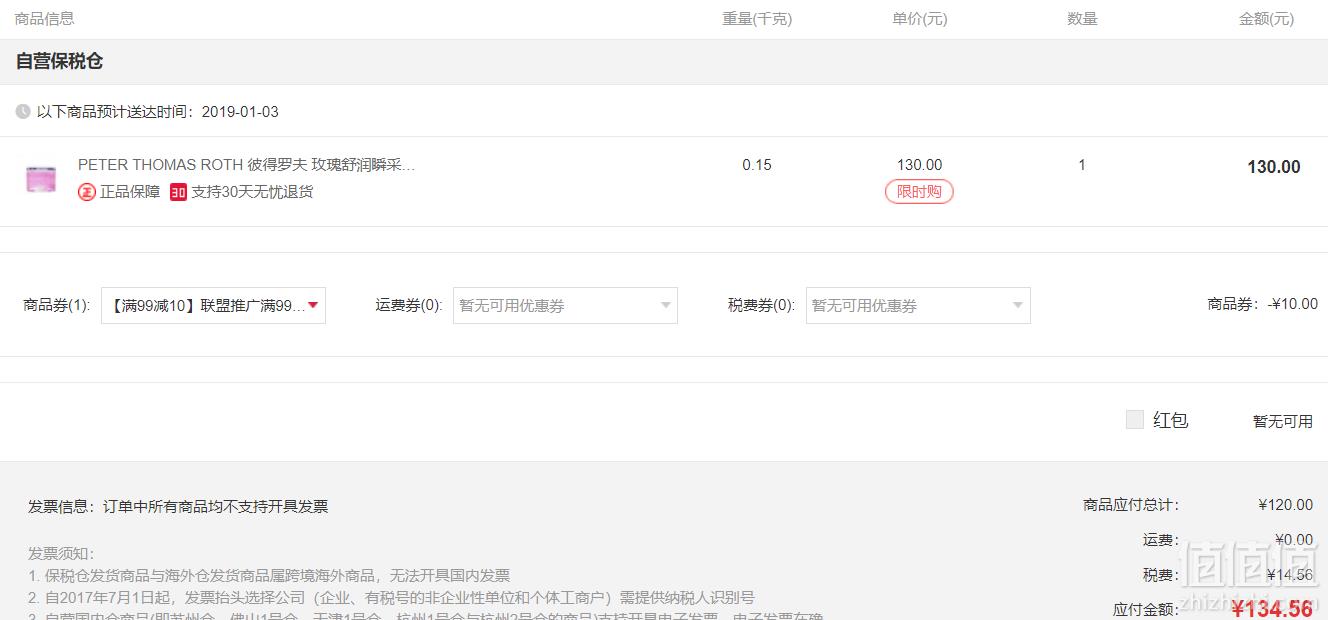Click the 发票信息 invoice notice line

tap(178, 506)
